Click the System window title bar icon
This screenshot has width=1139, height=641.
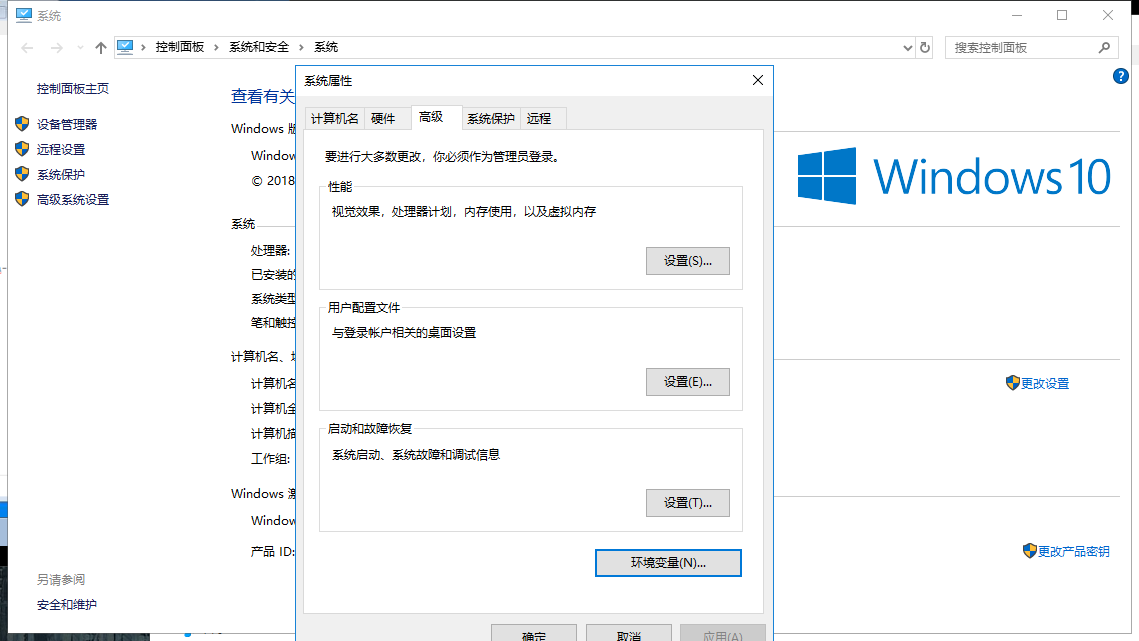(24, 15)
